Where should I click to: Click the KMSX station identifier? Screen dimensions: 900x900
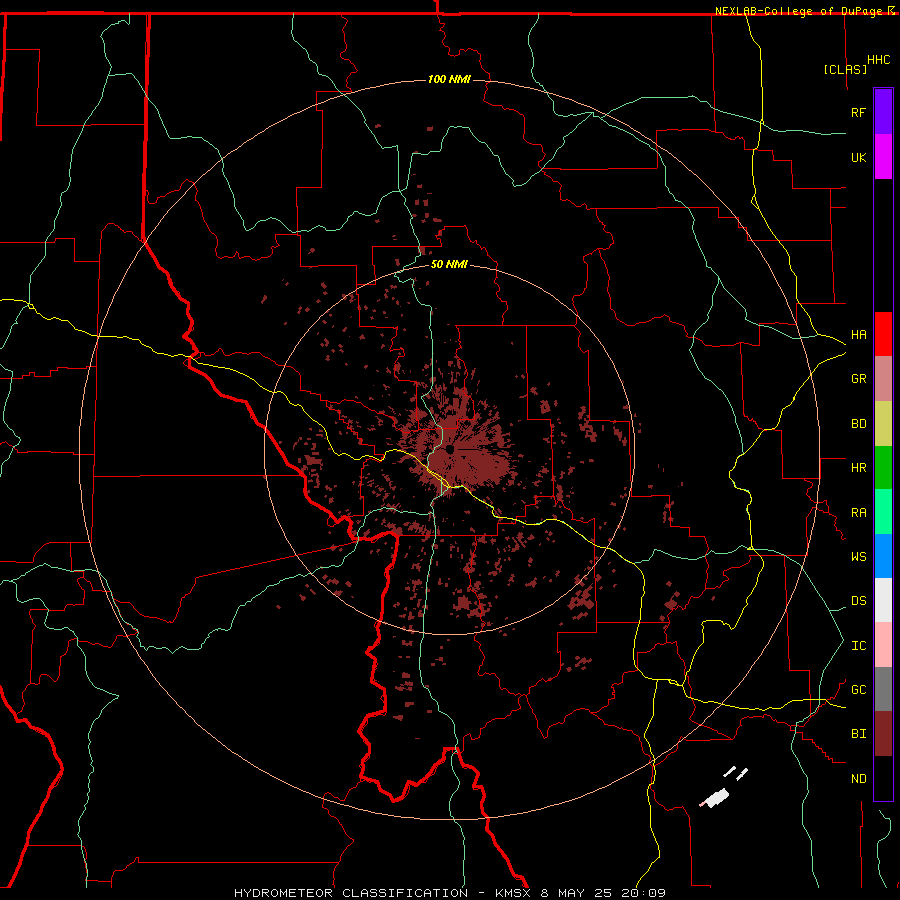pos(513,893)
